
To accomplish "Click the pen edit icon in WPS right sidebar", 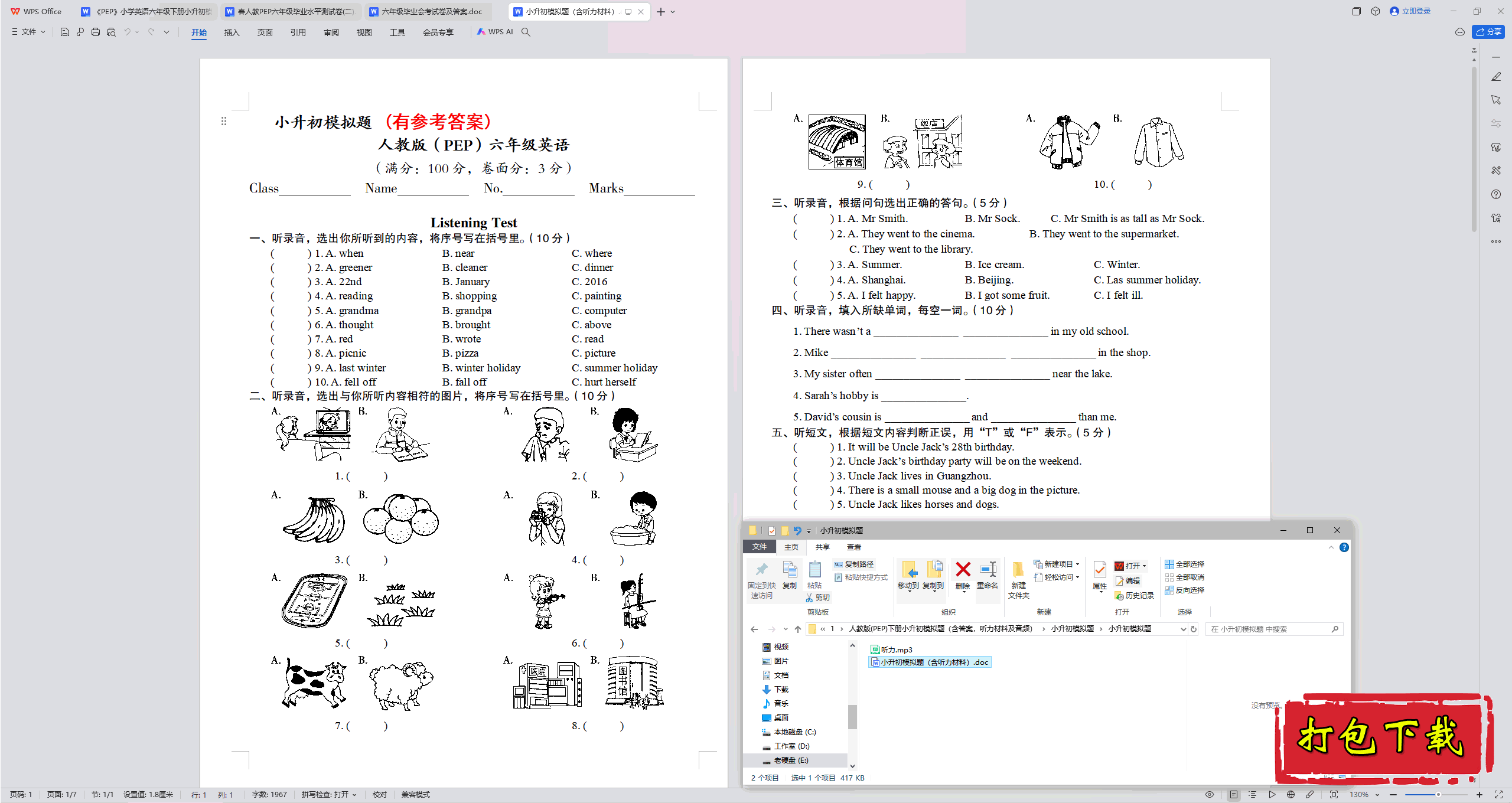I will 1496,77.
